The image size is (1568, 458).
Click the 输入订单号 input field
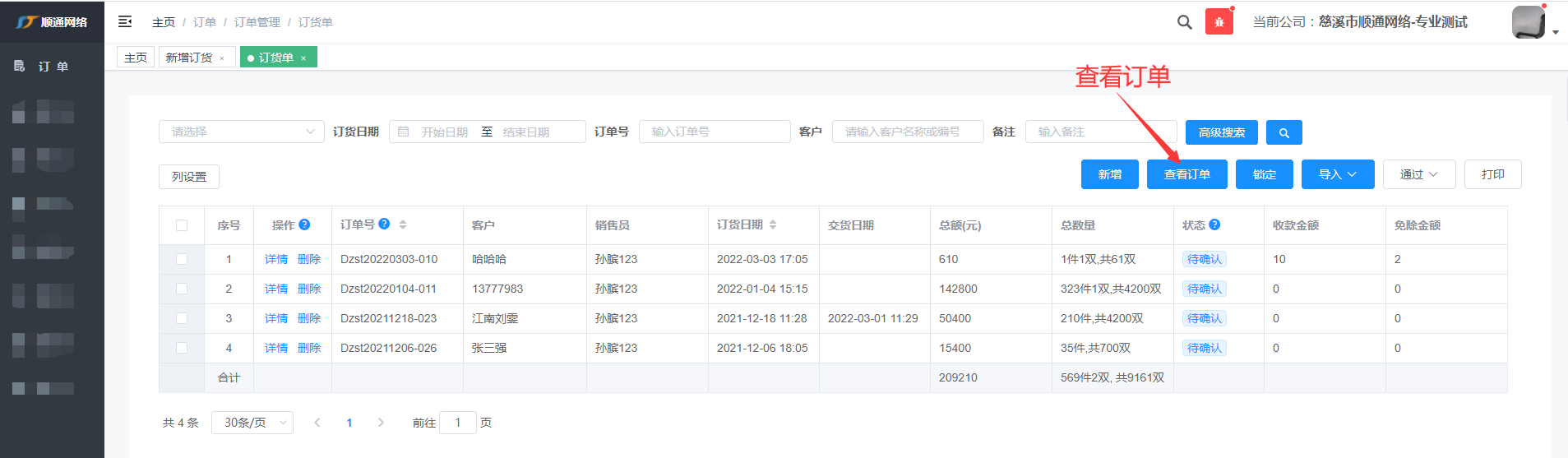pyautogui.click(x=714, y=132)
